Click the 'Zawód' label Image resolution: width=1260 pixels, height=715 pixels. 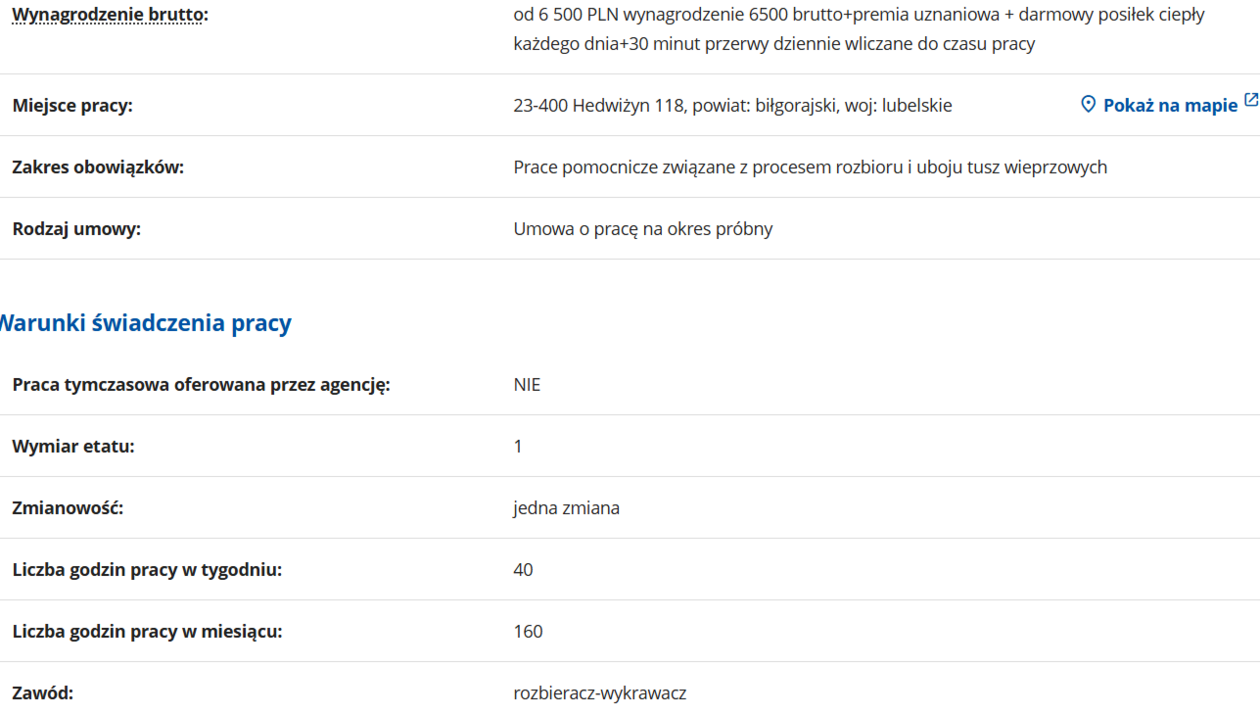[x=42, y=693]
